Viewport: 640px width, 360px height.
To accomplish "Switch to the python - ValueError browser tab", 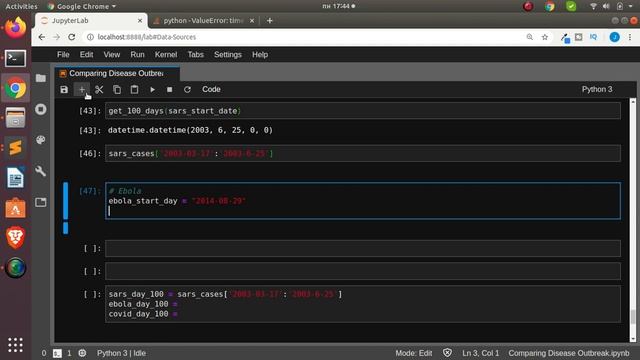I will pos(203,20).
